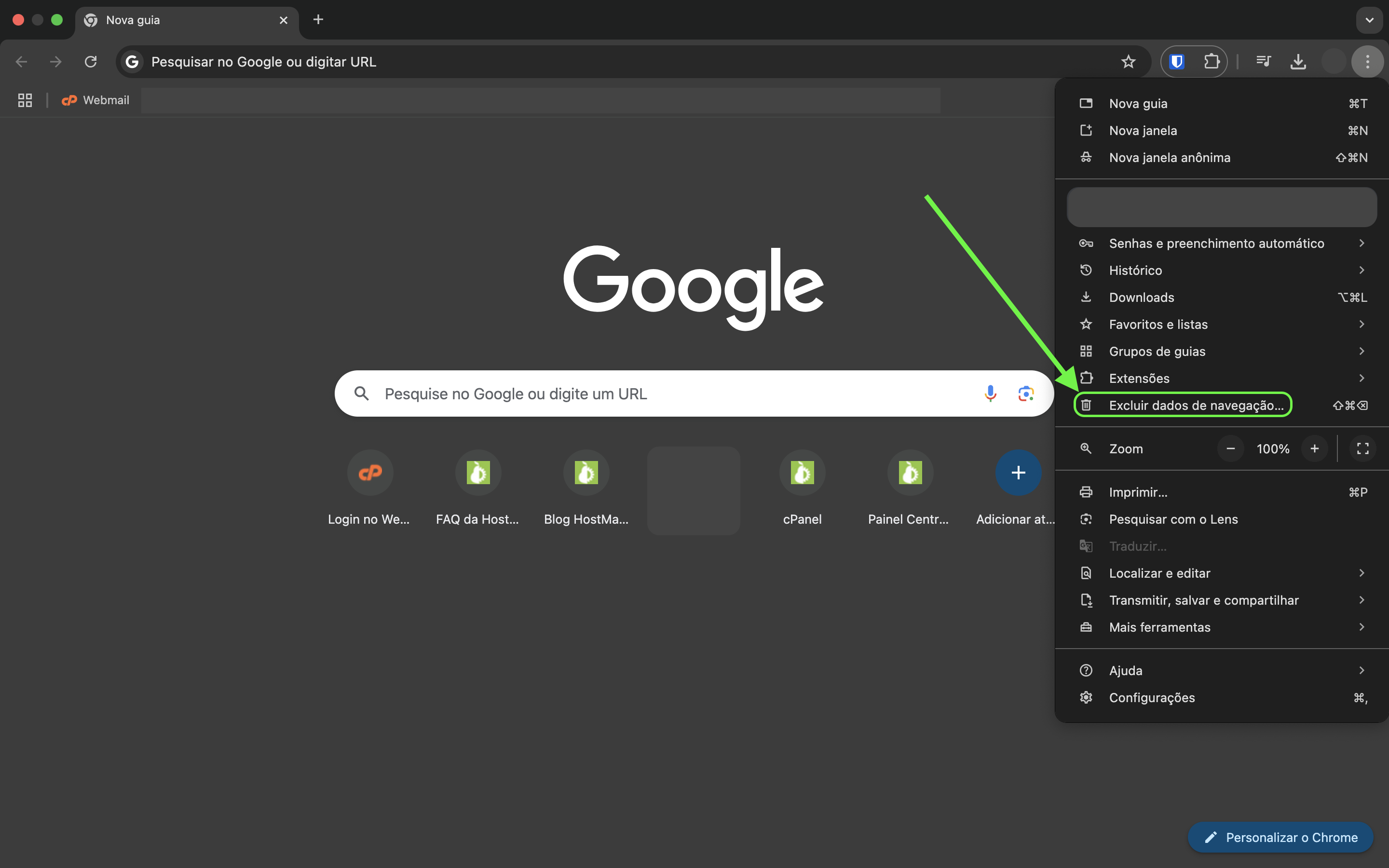Open the Extensions puzzle icon in toolbar
1389x868 pixels.
1212,61
